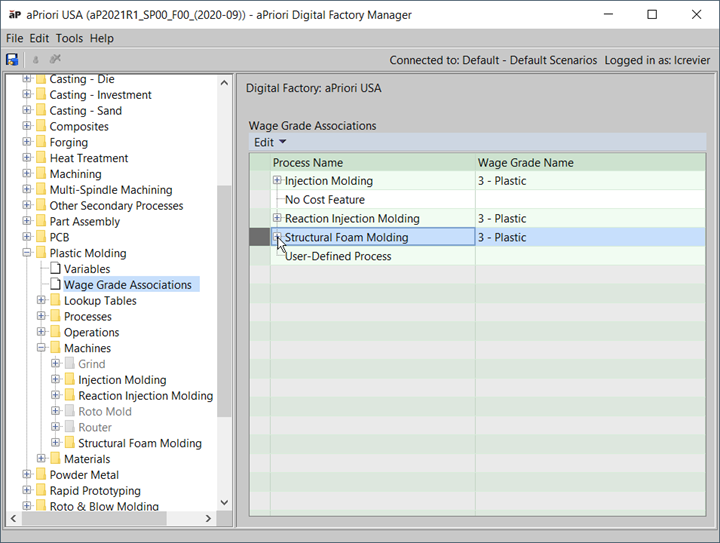Click the Process Name column header
The width and height of the screenshot is (720, 543).
point(373,162)
